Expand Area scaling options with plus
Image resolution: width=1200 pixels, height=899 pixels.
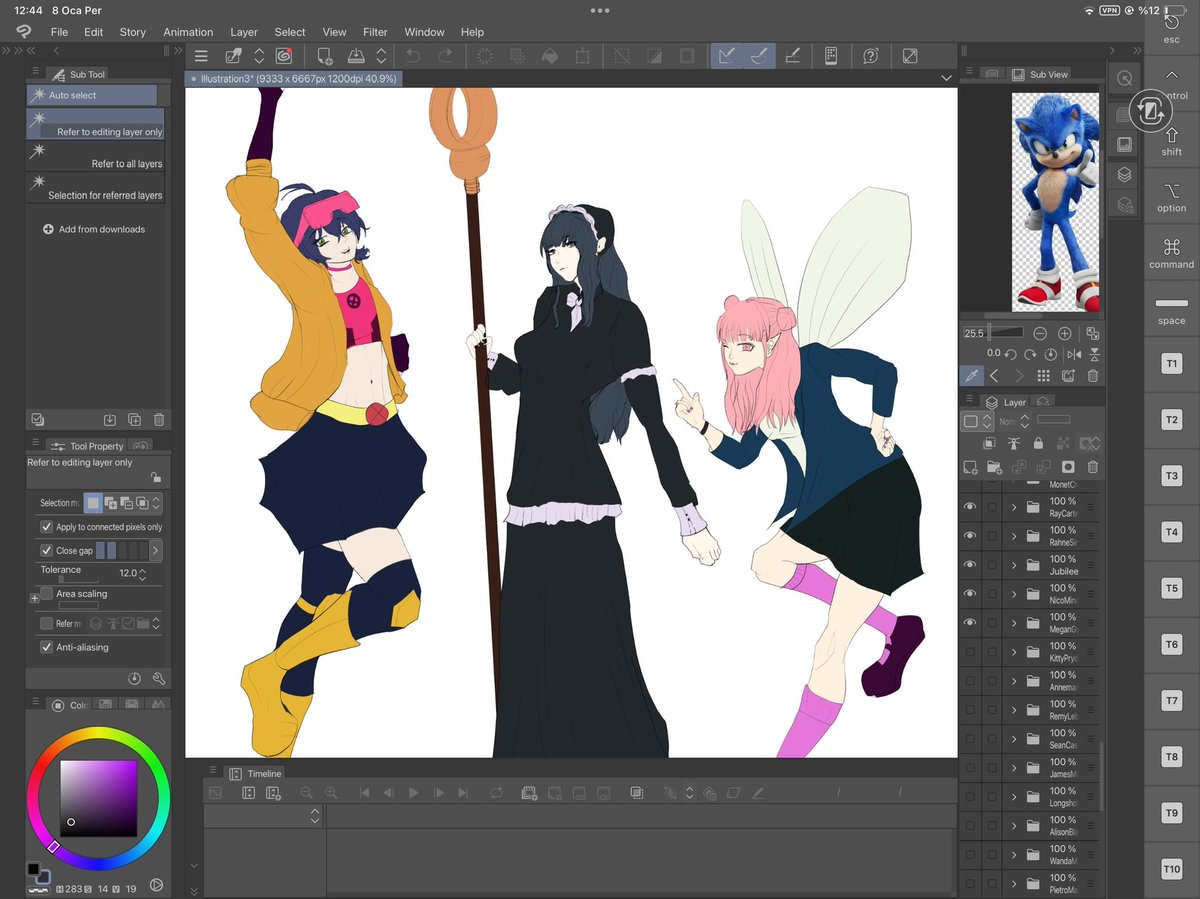[x=35, y=598]
